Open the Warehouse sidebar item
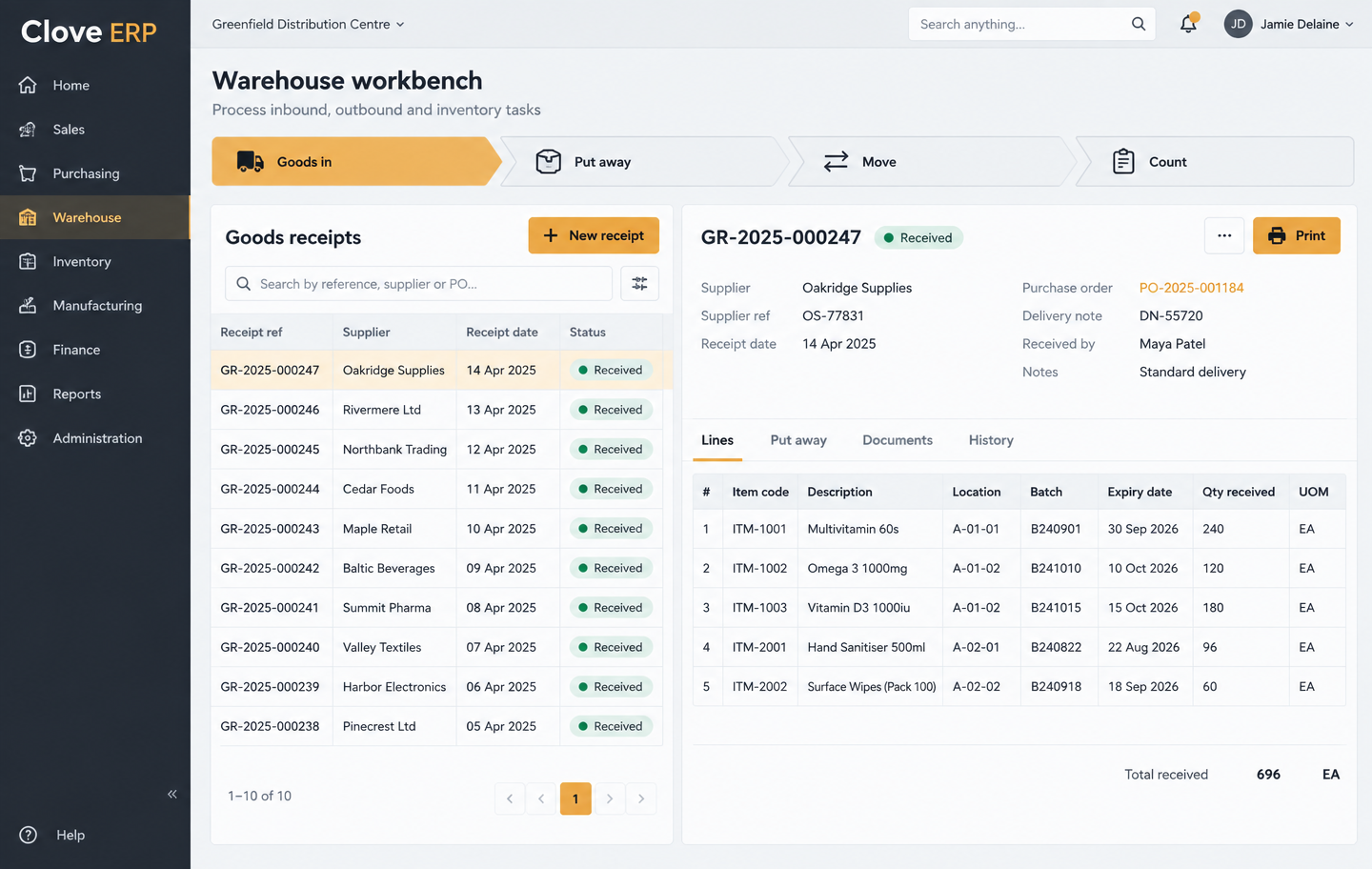 click(x=95, y=217)
